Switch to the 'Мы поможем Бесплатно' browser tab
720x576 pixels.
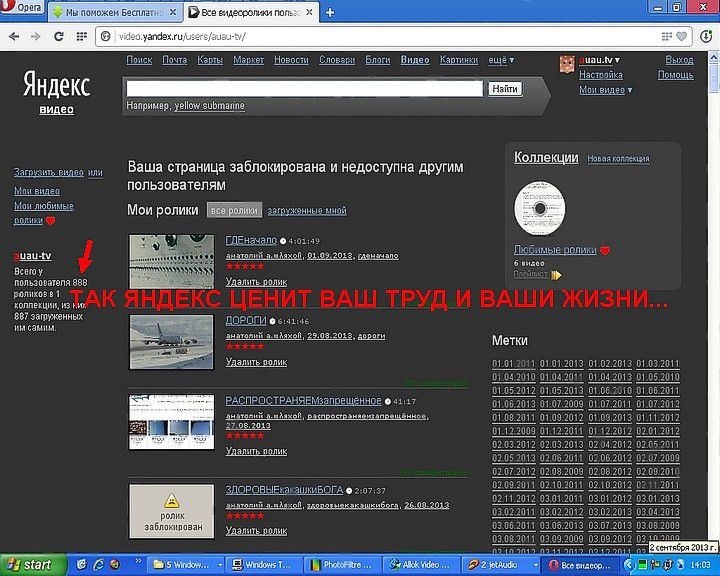pyautogui.click(x=115, y=12)
